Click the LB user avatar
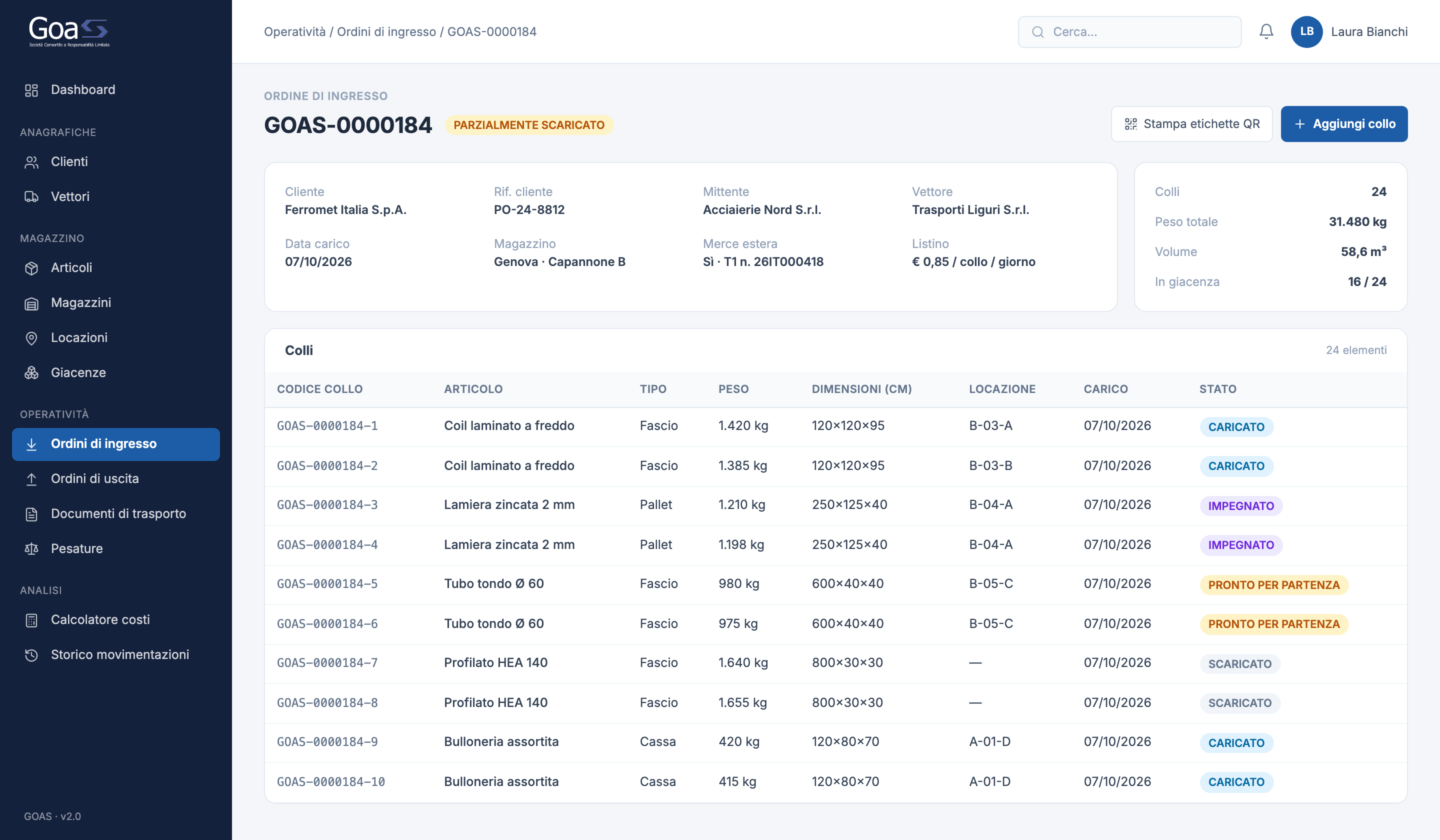 coord(1306,31)
